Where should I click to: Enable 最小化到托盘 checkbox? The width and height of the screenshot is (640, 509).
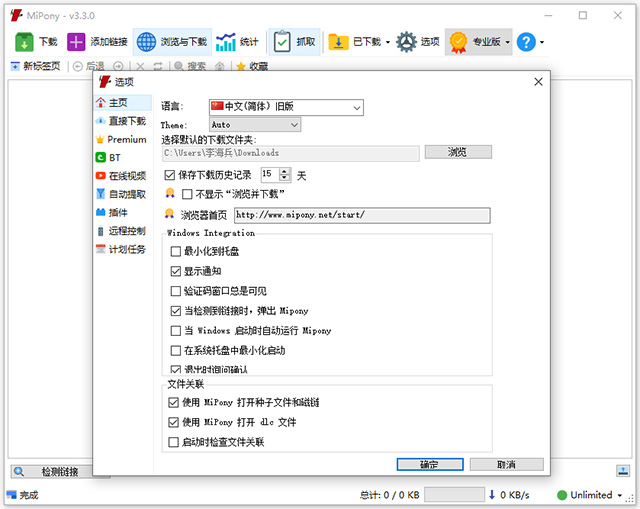point(176,251)
